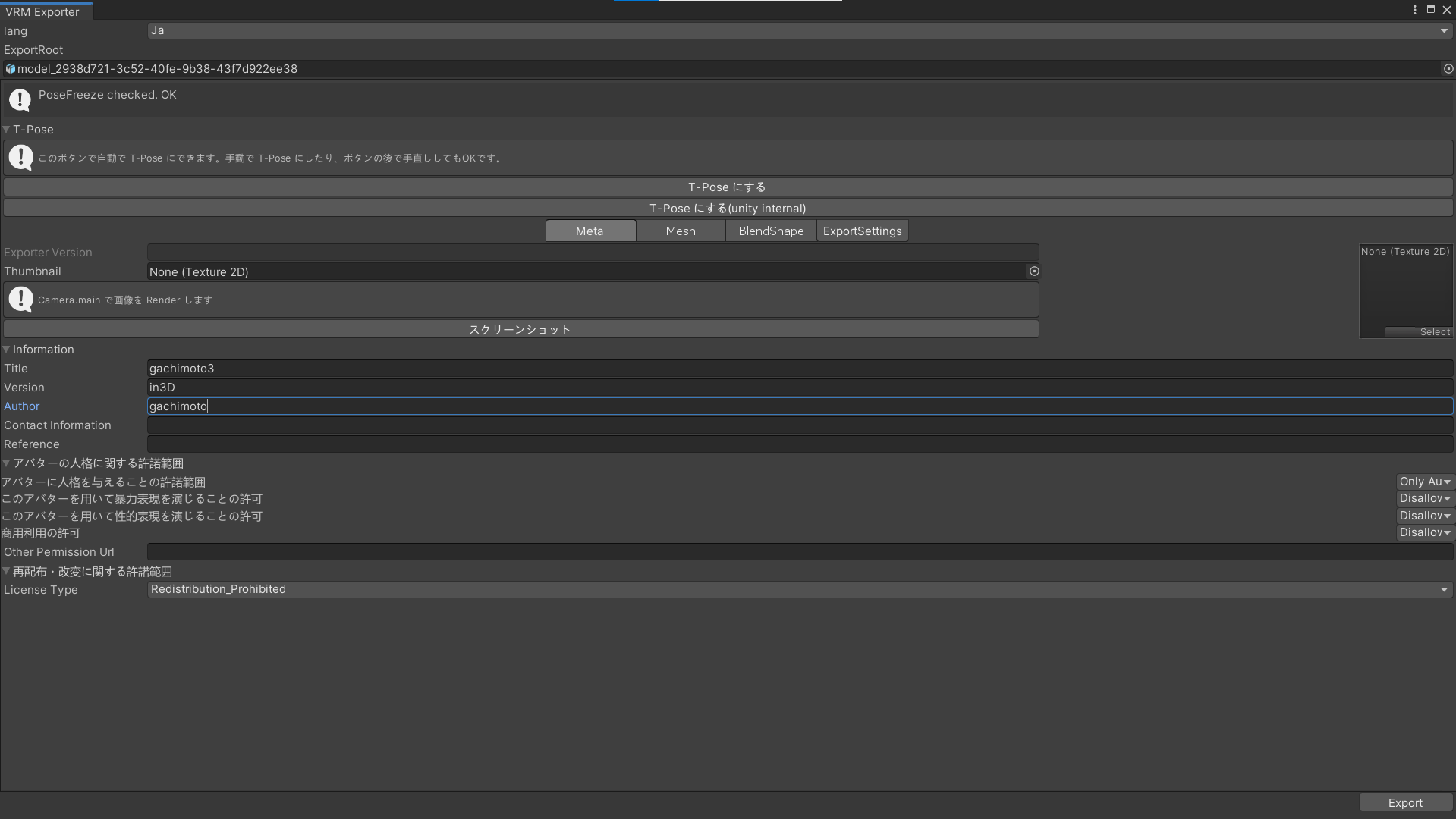This screenshot has width=1456, height=819.
Task: Click the Title input field
Action: tap(800, 369)
